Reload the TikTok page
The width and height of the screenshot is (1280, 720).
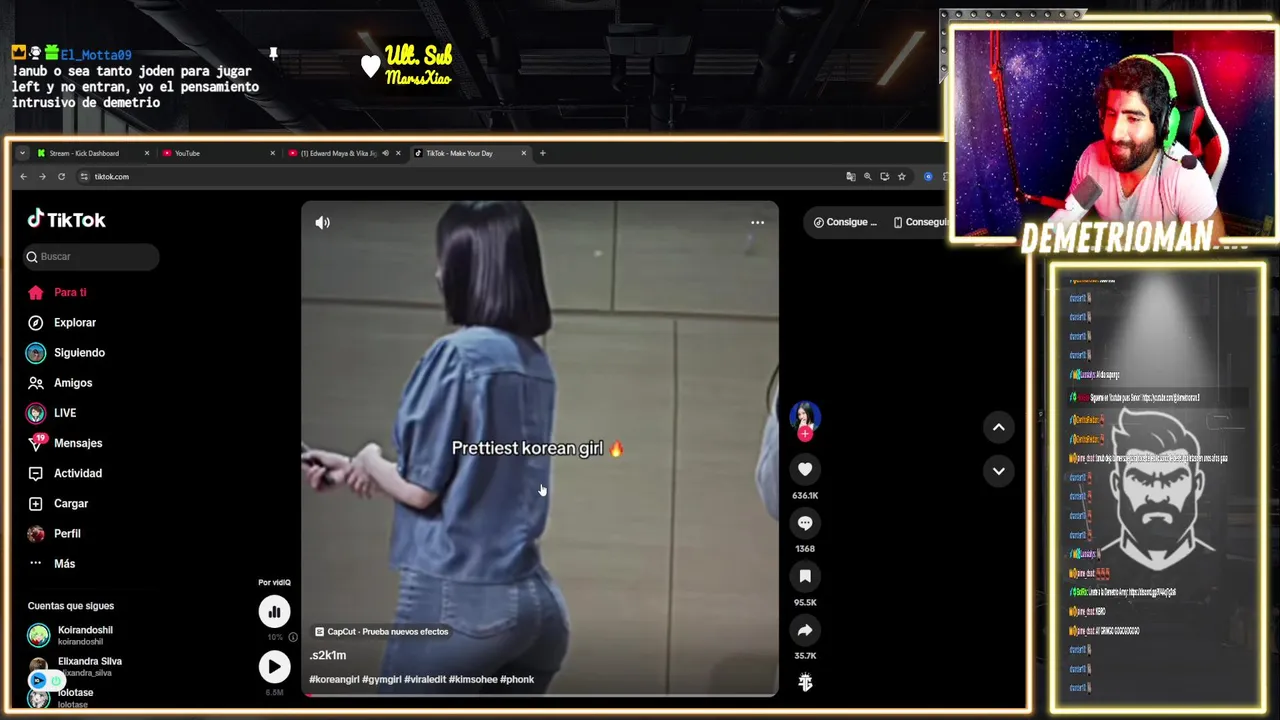point(61,177)
